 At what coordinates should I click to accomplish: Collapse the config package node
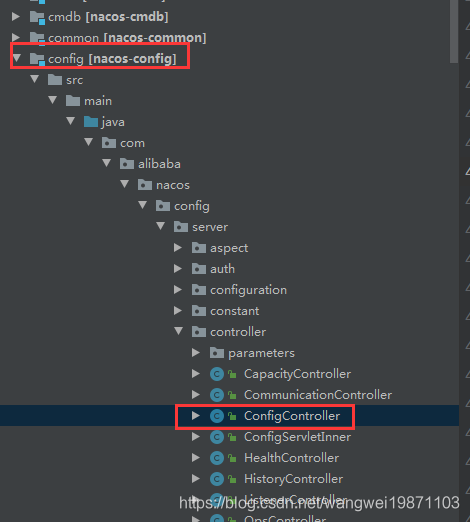tap(143, 205)
